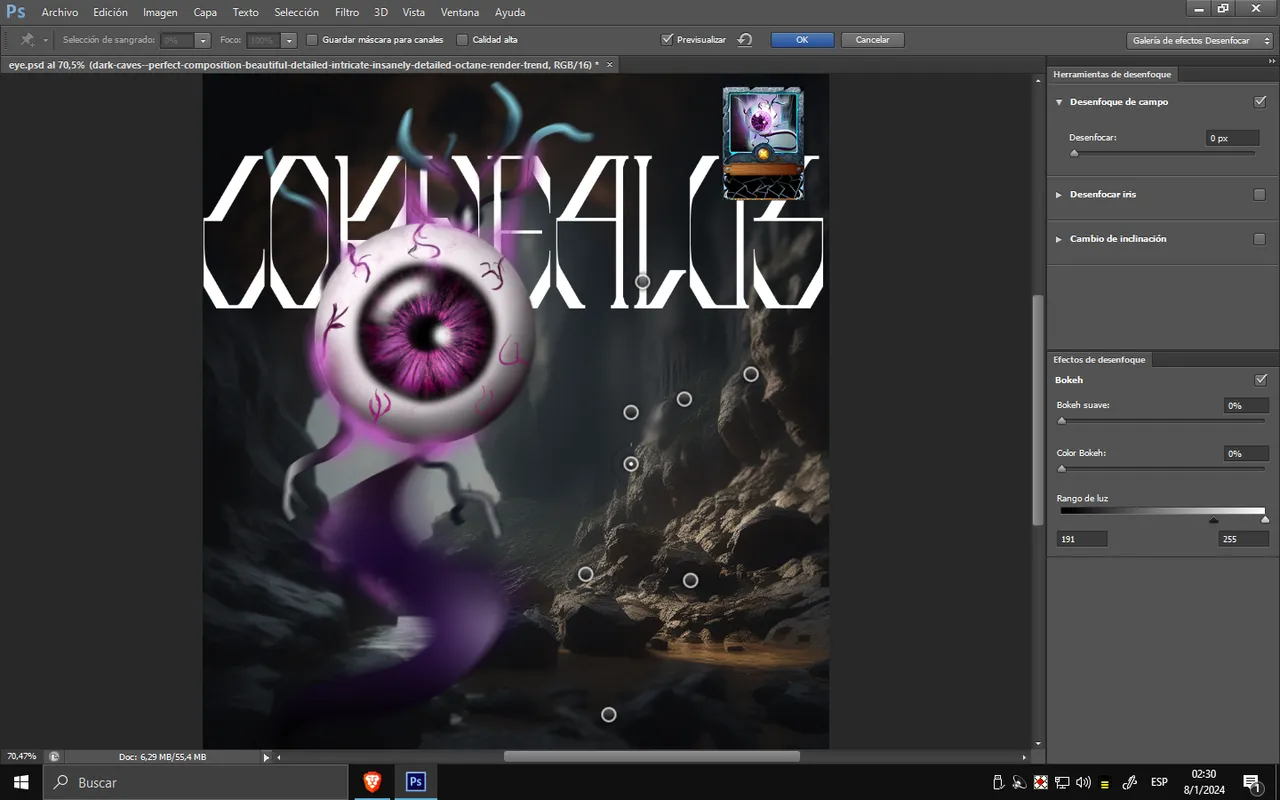Click the Brave browser taskbar icon

[371, 782]
